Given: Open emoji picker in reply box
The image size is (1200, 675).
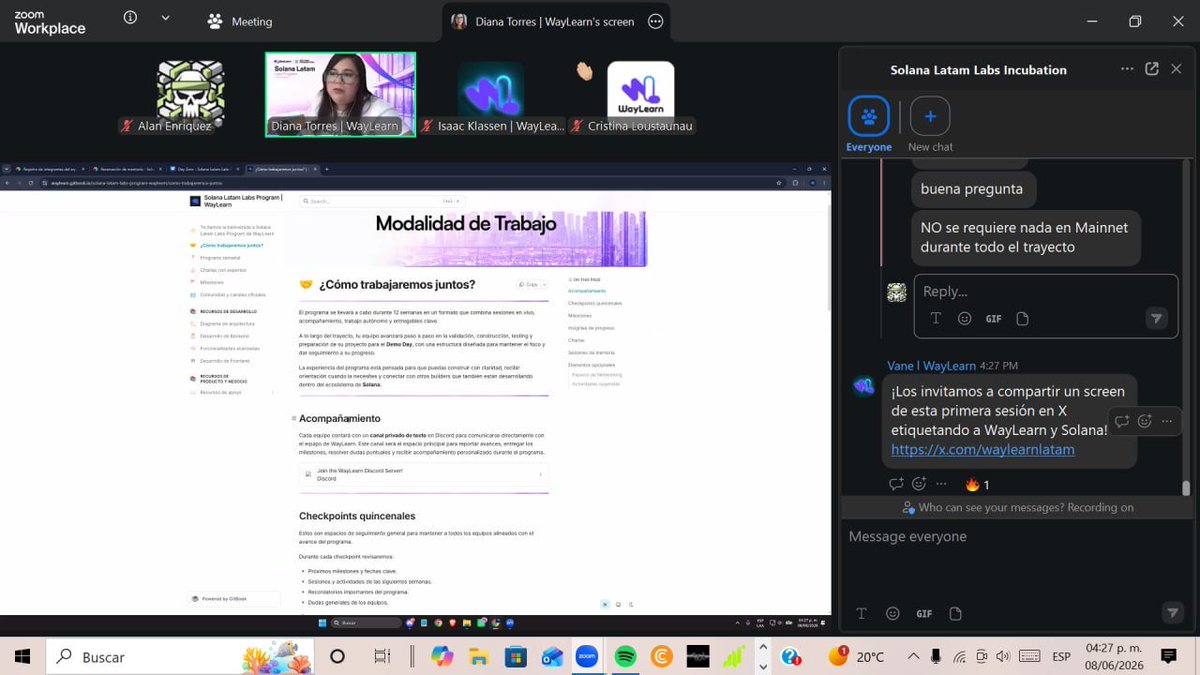Looking at the screenshot, I should point(964,318).
